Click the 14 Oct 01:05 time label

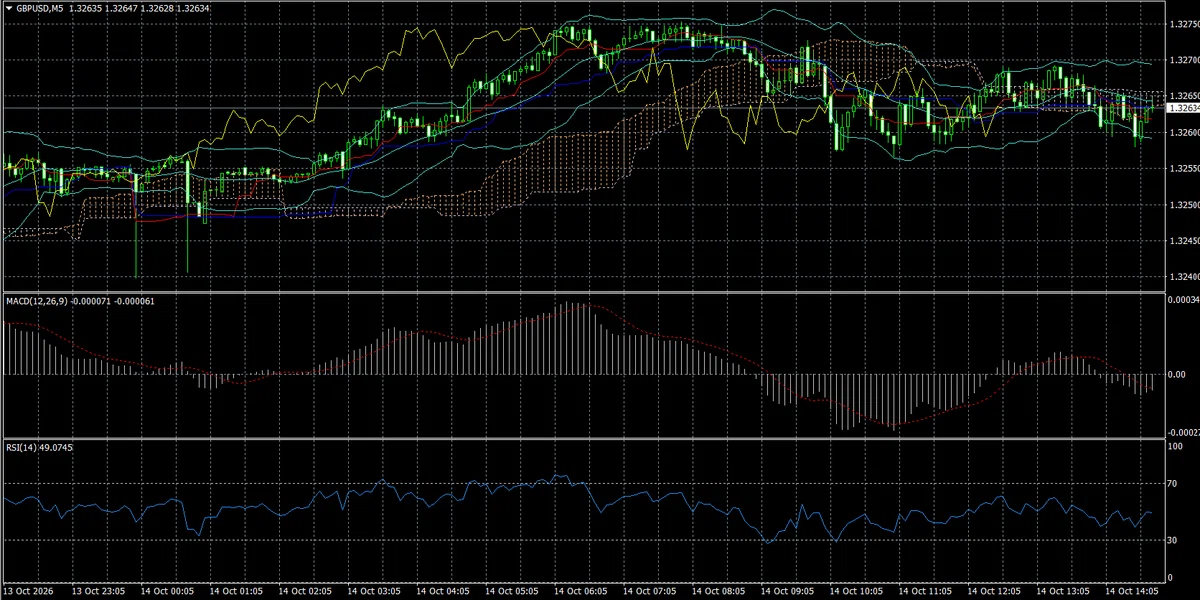(x=238, y=591)
